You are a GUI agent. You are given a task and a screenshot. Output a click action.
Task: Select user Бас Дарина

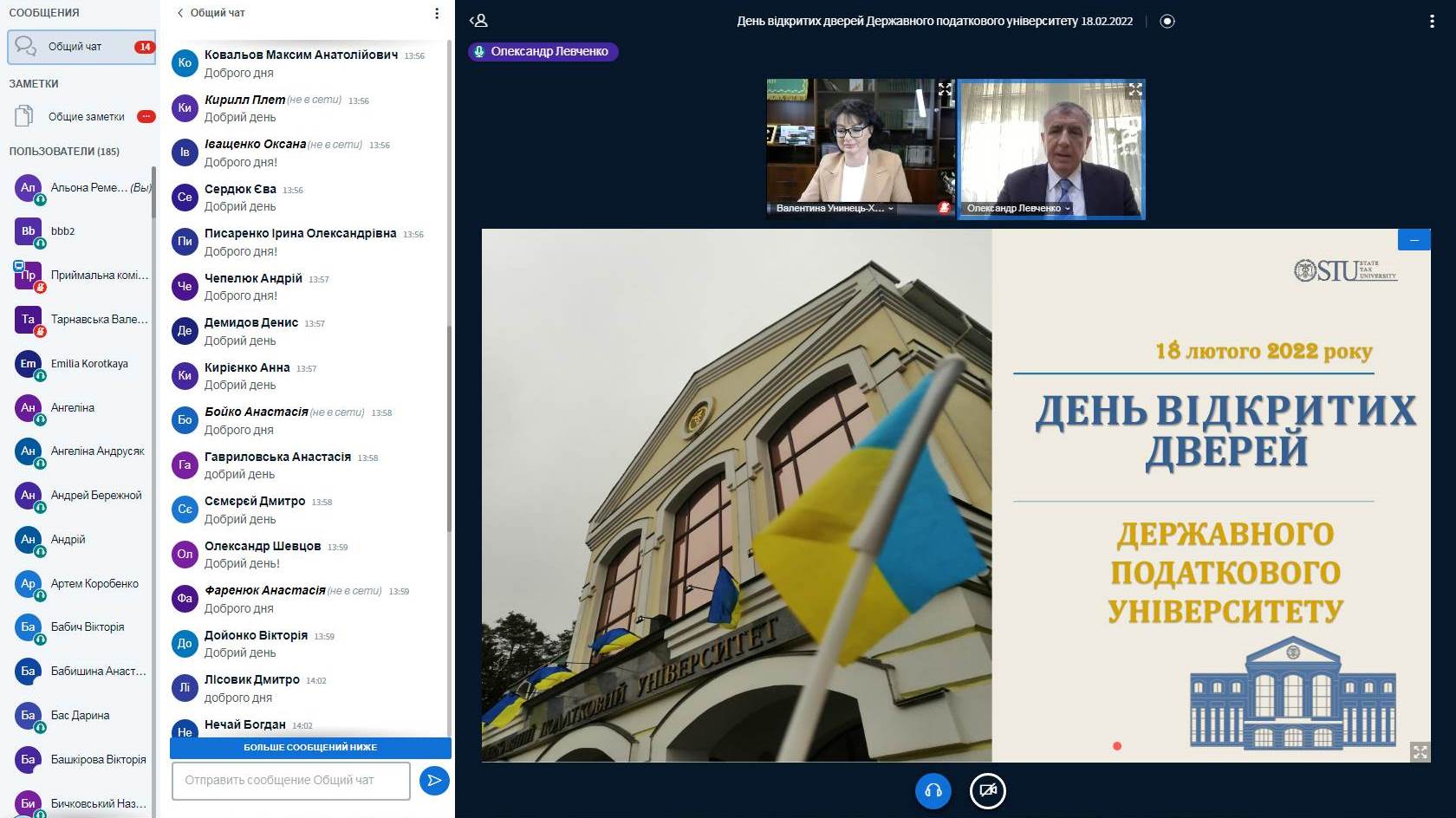tap(82, 716)
